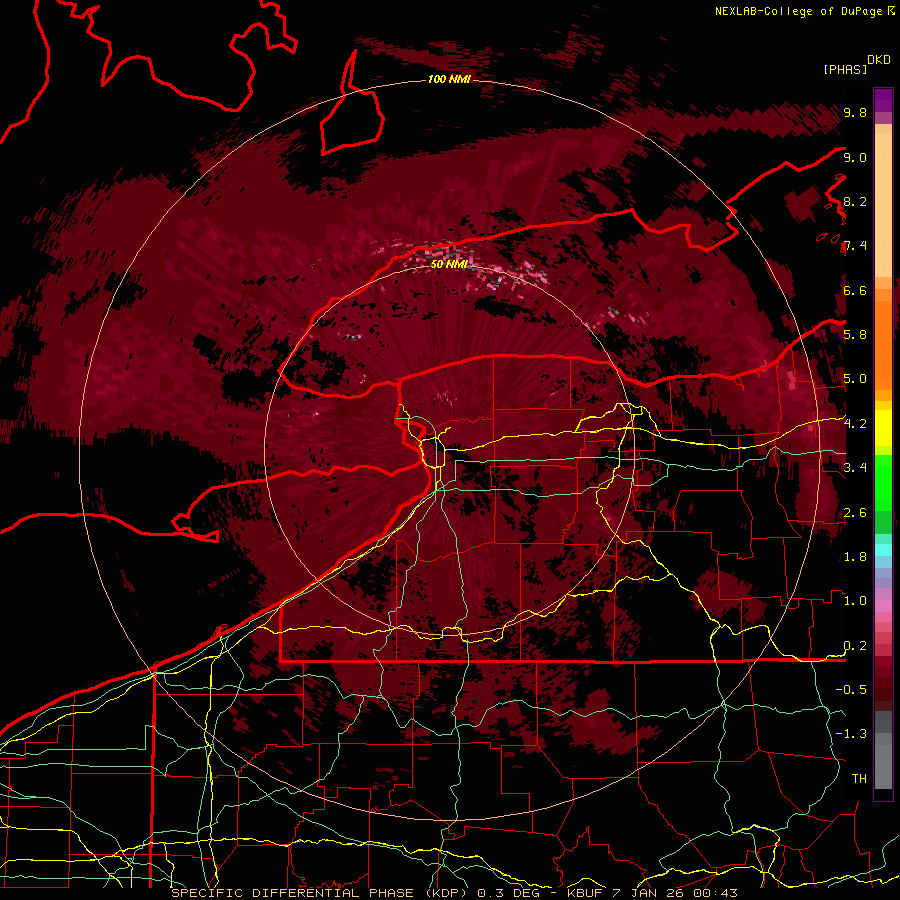Click the 2.6 label on the color scale
The height and width of the screenshot is (900, 900).
point(855,513)
